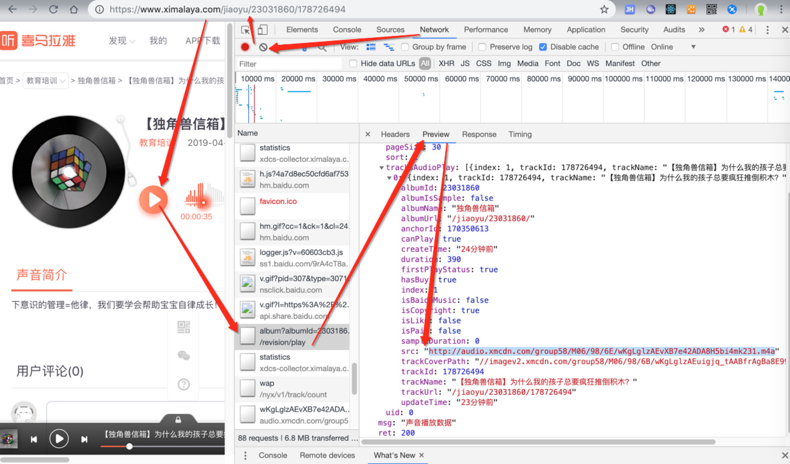Play the track with orange play button

[x=153, y=200]
